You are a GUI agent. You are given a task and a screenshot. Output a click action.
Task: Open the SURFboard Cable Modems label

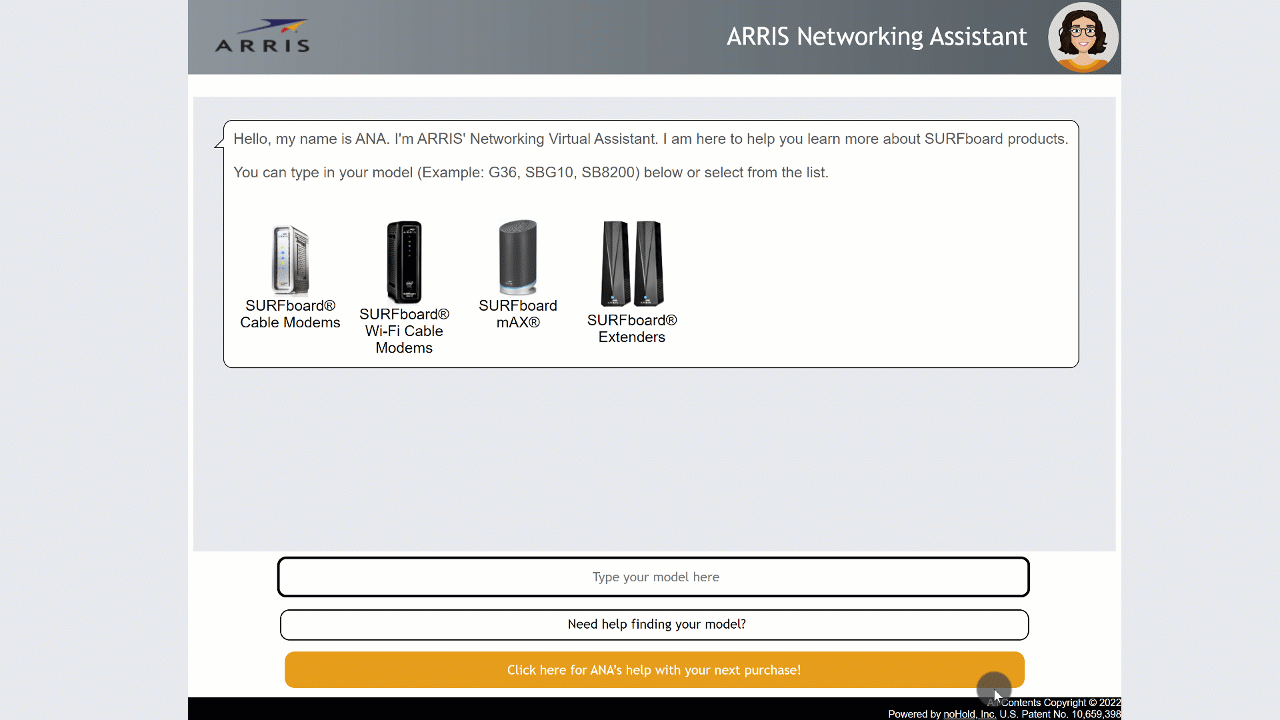290,314
